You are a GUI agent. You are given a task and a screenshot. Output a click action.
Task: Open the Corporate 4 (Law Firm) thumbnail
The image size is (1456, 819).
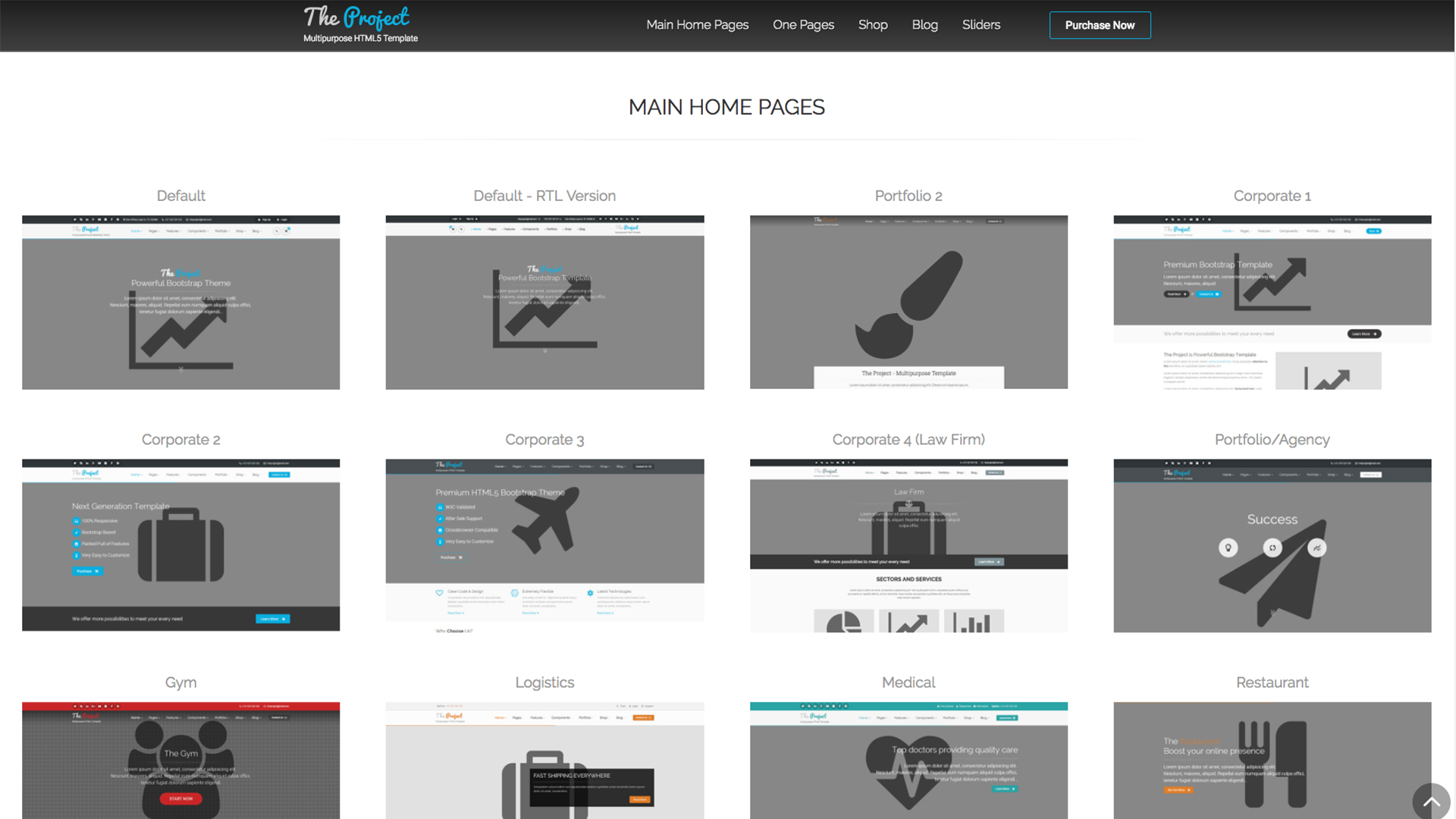coord(908,544)
